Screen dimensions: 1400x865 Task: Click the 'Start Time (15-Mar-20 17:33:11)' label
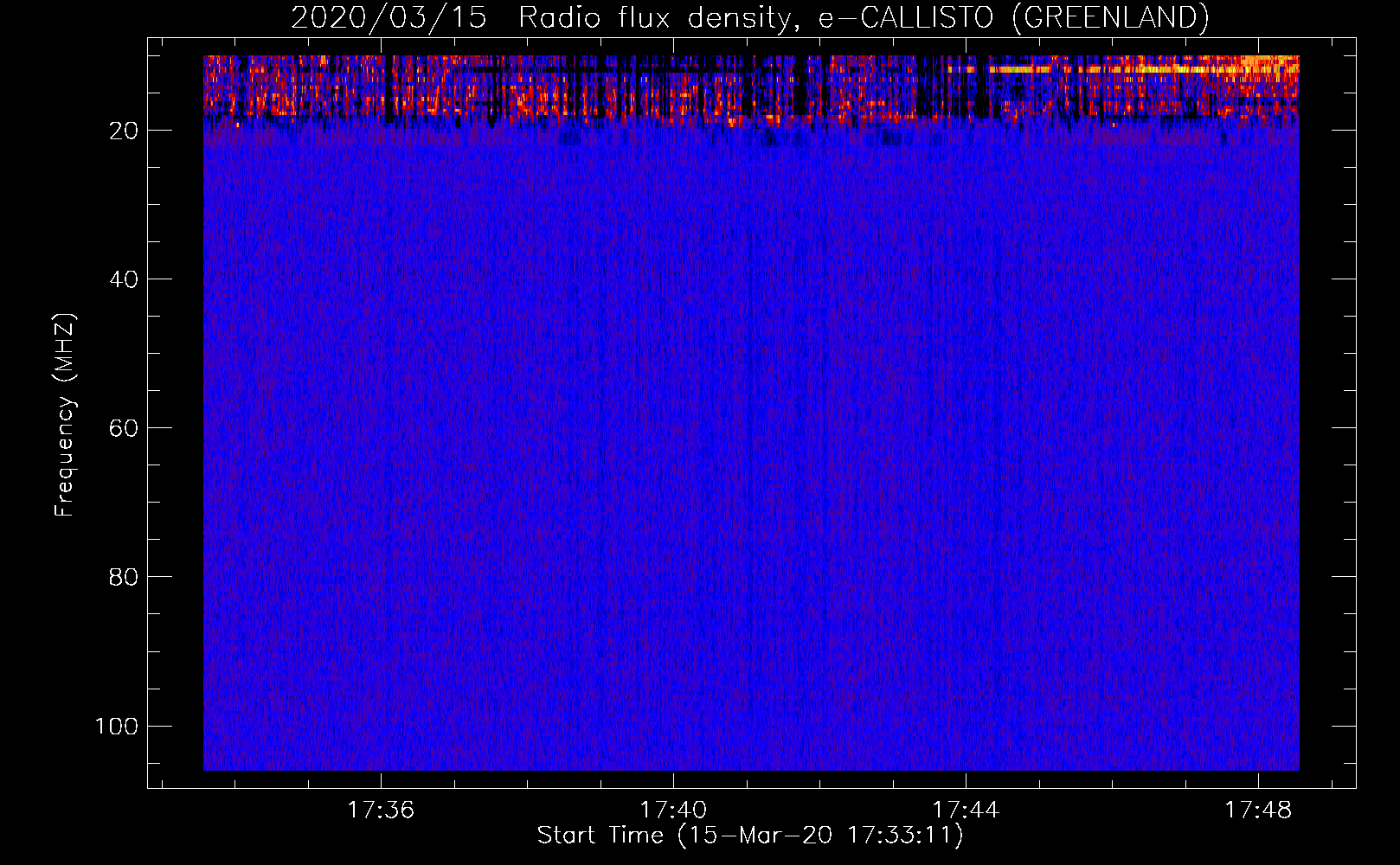point(750,836)
